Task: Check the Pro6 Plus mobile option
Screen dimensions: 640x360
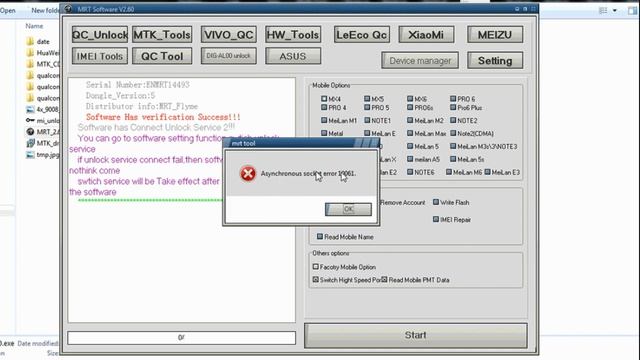Action: (x=453, y=108)
